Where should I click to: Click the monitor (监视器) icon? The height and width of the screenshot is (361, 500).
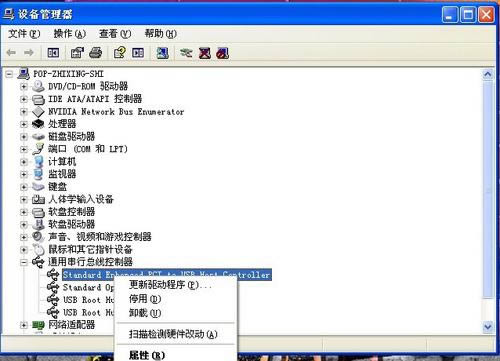(x=38, y=174)
